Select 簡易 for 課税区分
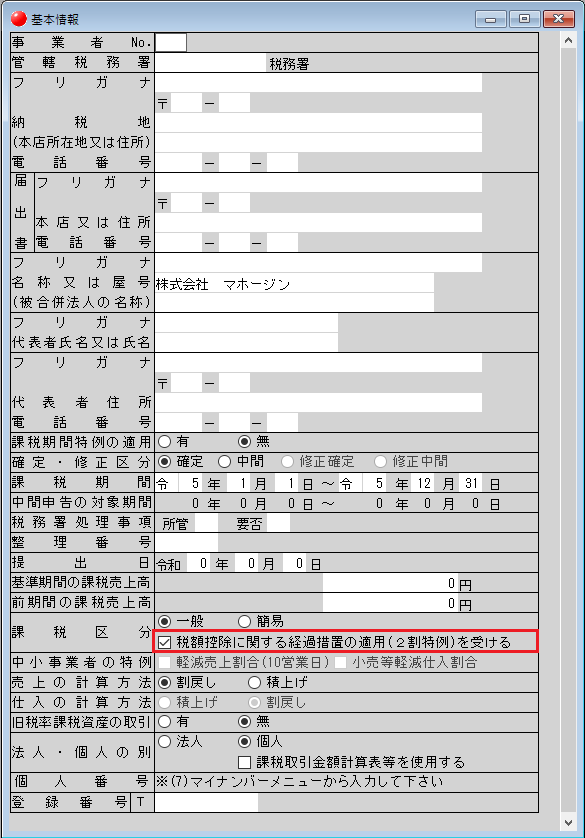The height and width of the screenshot is (838, 585). pos(244,622)
